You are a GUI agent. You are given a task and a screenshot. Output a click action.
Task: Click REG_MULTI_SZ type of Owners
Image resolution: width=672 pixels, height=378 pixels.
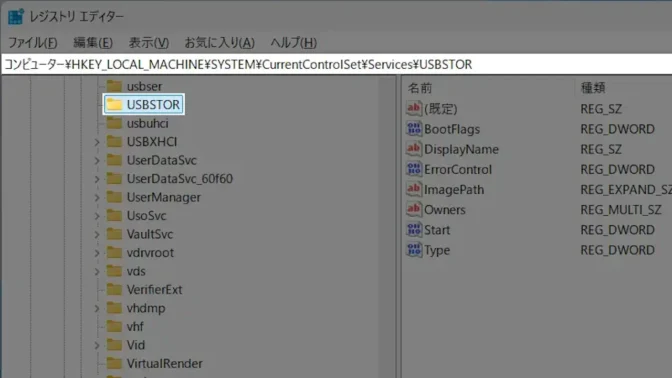coord(621,210)
